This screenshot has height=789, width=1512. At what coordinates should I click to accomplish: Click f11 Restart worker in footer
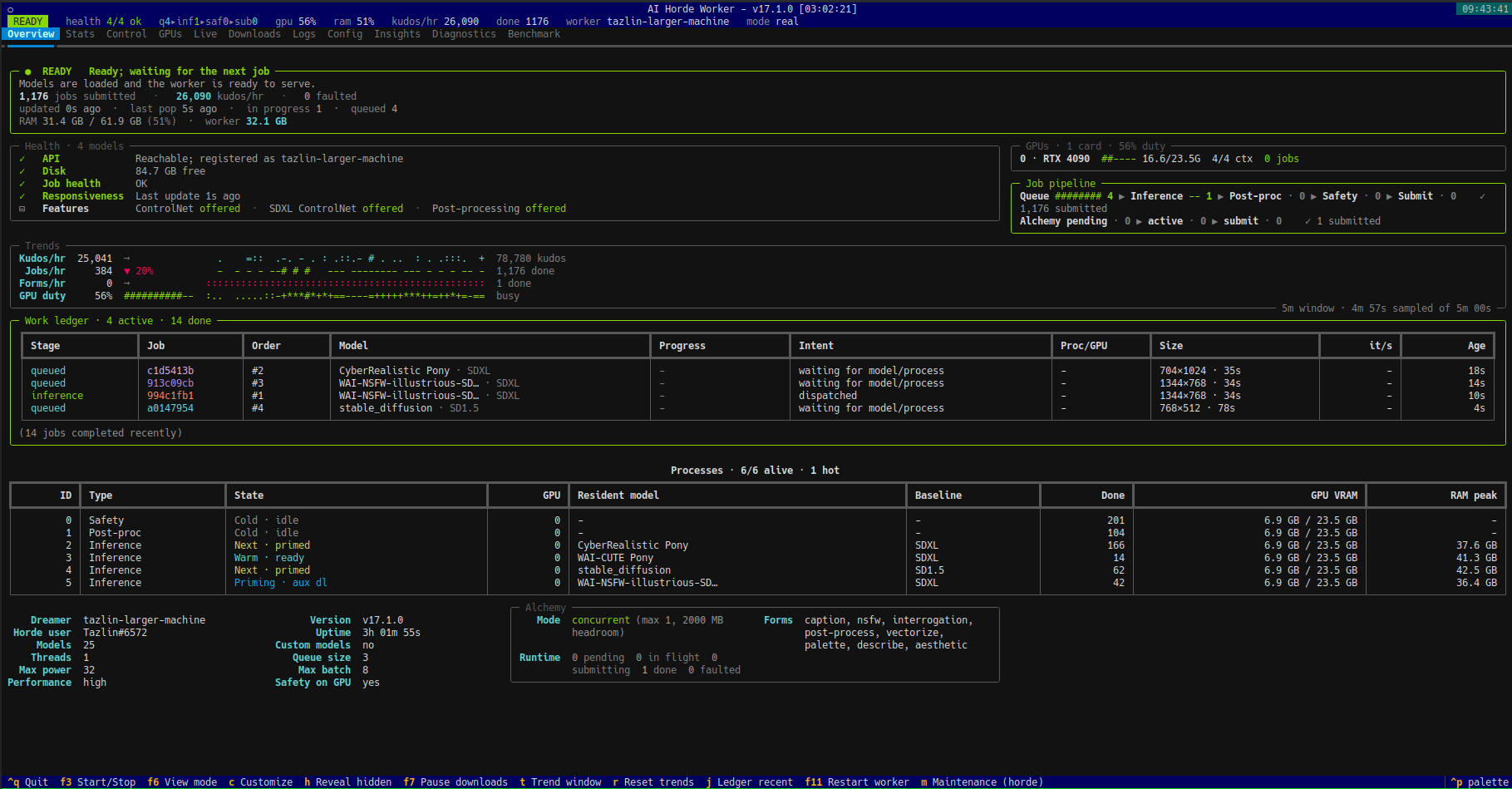coord(857,782)
